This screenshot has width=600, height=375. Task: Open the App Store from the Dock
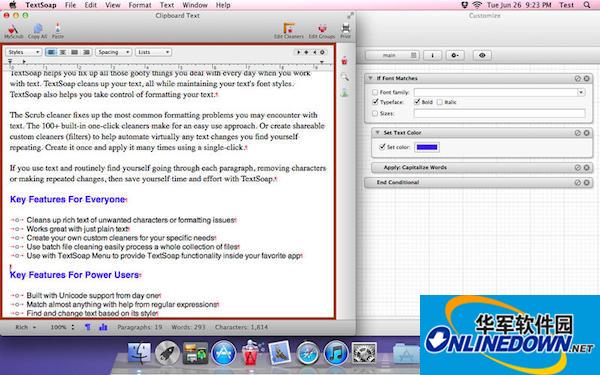(223, 352)
